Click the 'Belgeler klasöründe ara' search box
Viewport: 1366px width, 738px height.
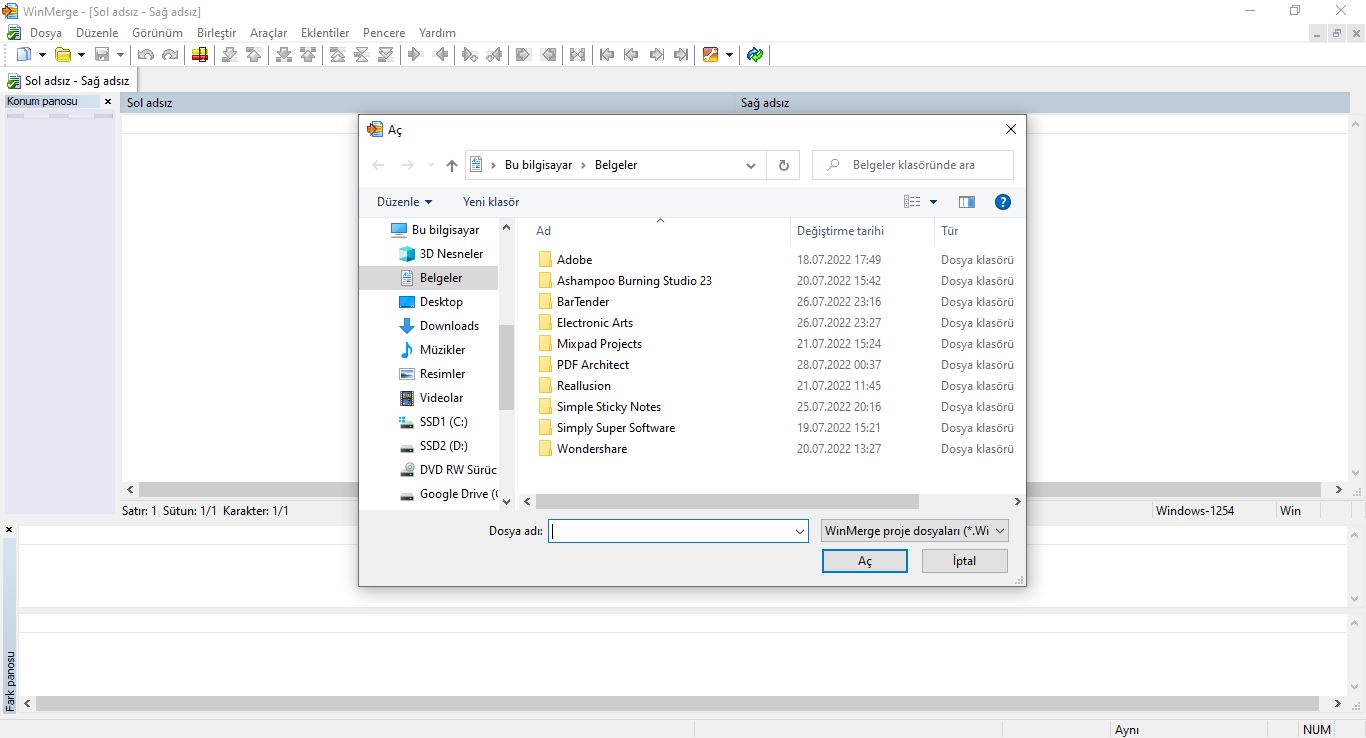click(x=912, y=165)
